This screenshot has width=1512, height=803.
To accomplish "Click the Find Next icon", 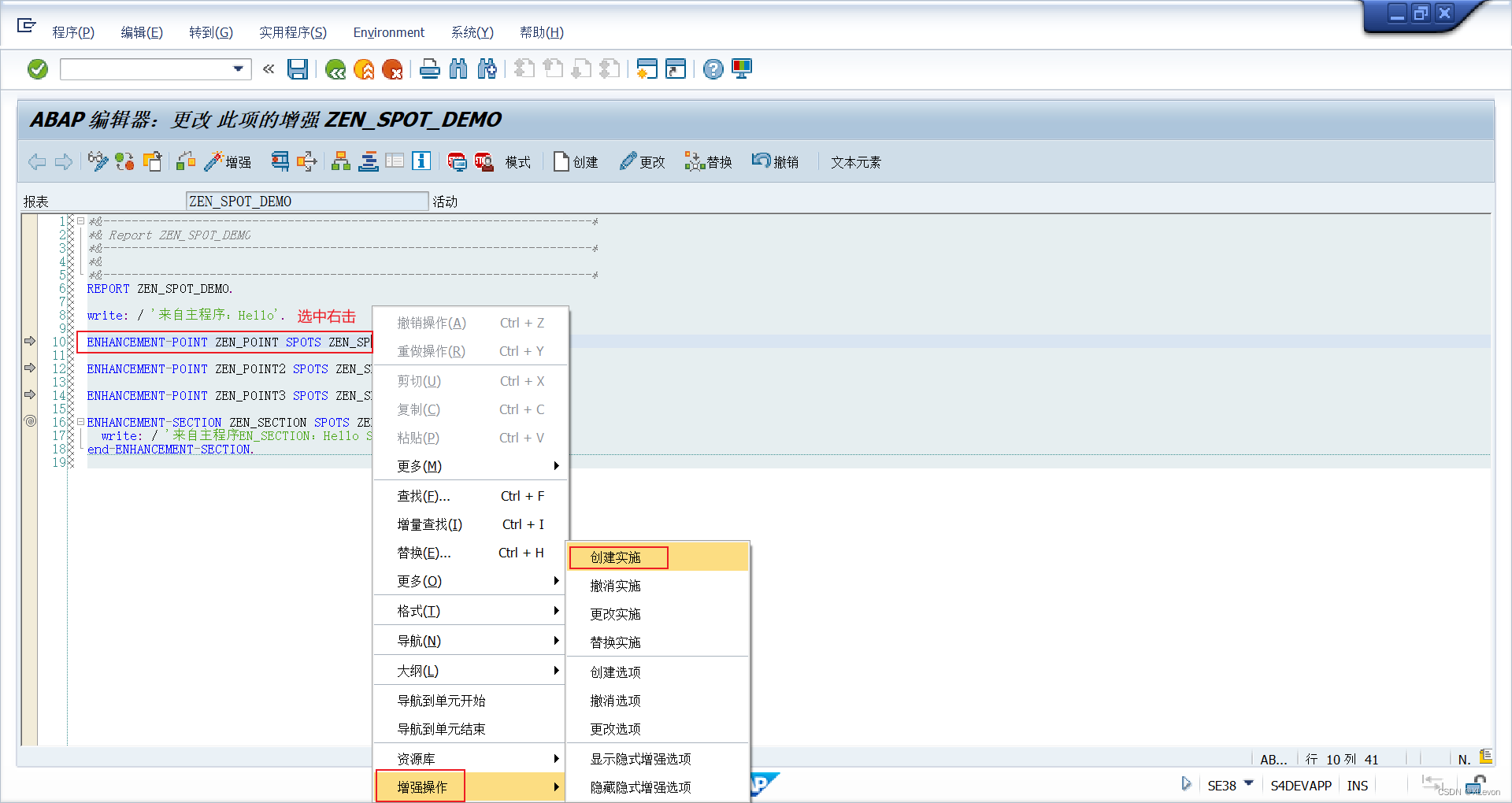I will pos(487,69).
